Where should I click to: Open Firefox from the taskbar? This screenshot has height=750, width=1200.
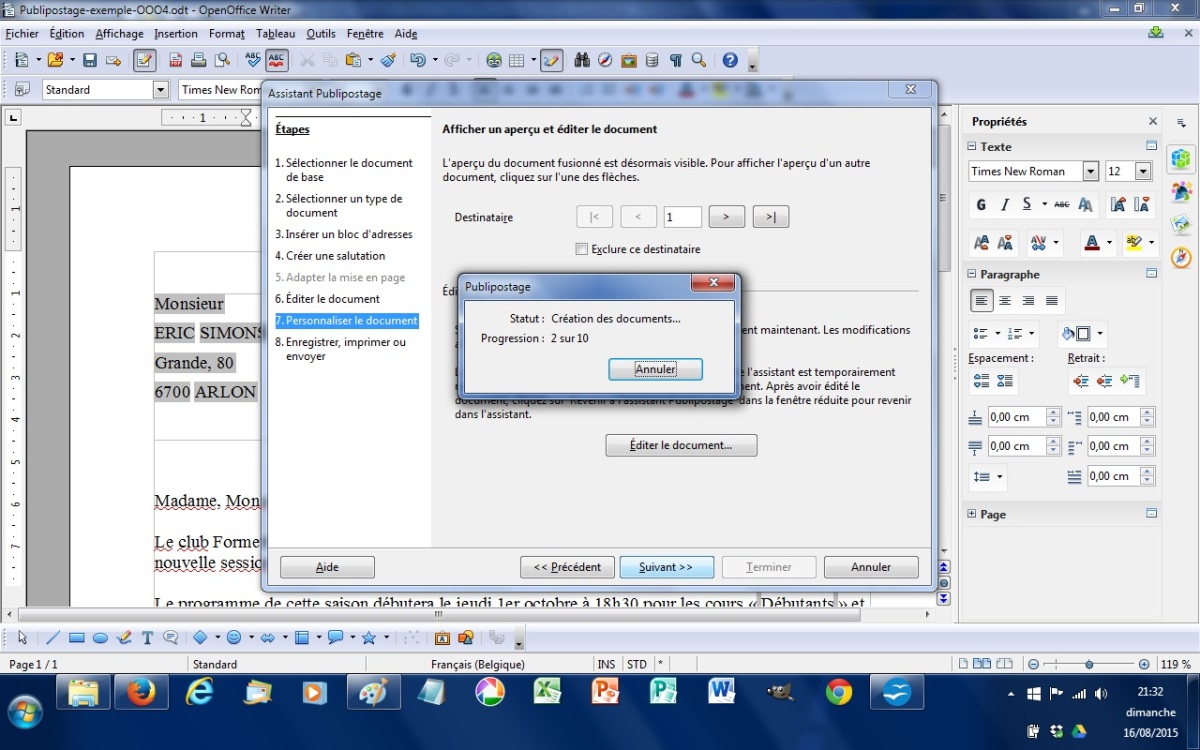coord(142,692)
